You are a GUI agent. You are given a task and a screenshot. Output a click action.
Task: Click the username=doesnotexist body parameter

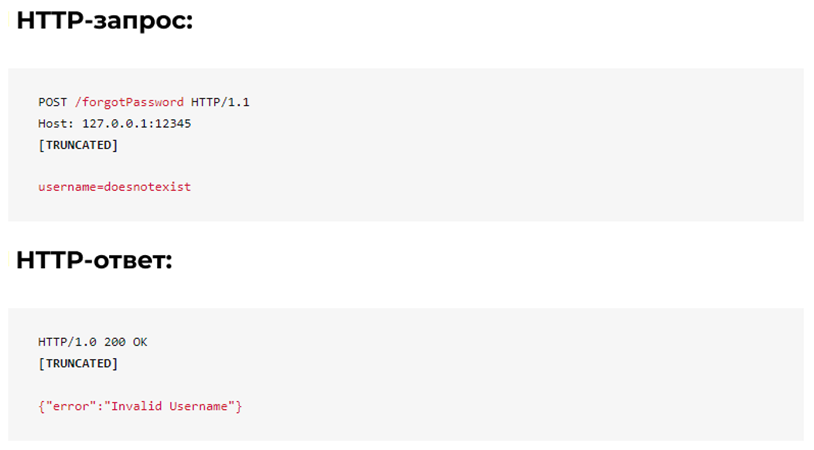coord(114,187)
